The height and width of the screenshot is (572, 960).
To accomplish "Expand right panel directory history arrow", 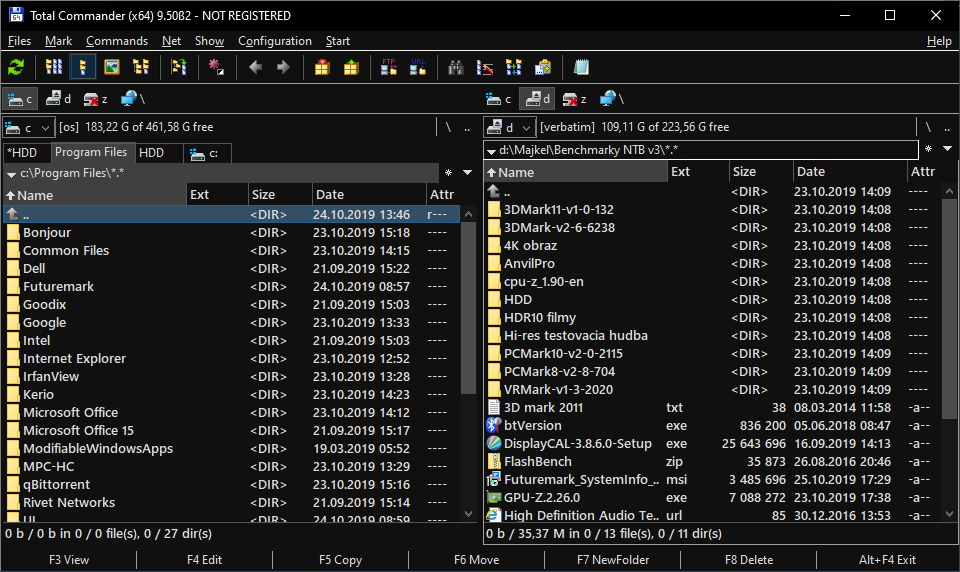I will click(947, 149).
